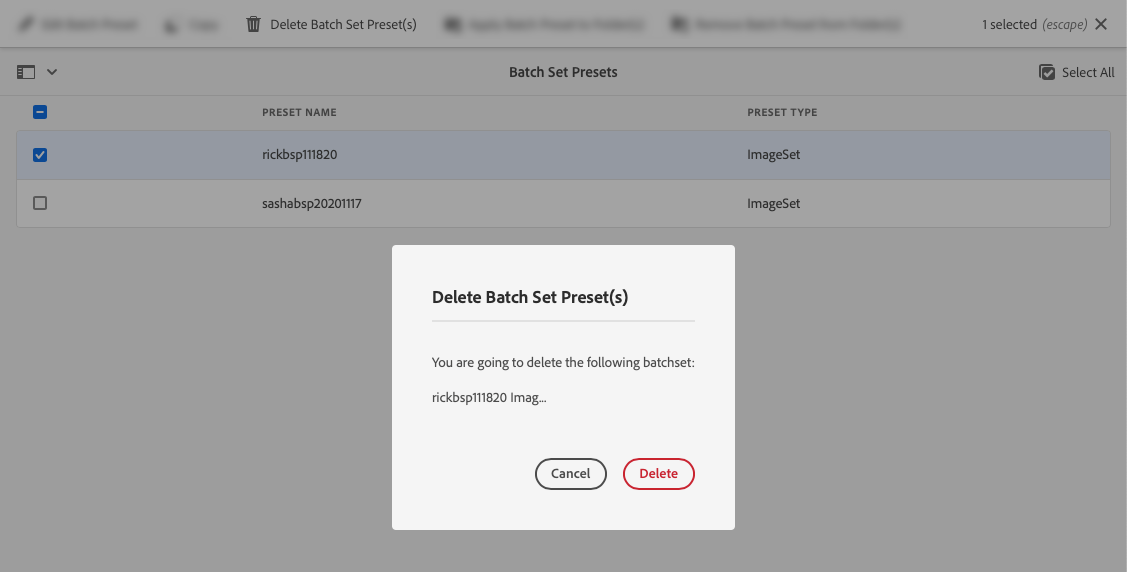Confirm with the red Delete button
Viewport: 1127px width, 572px height.
658,474
